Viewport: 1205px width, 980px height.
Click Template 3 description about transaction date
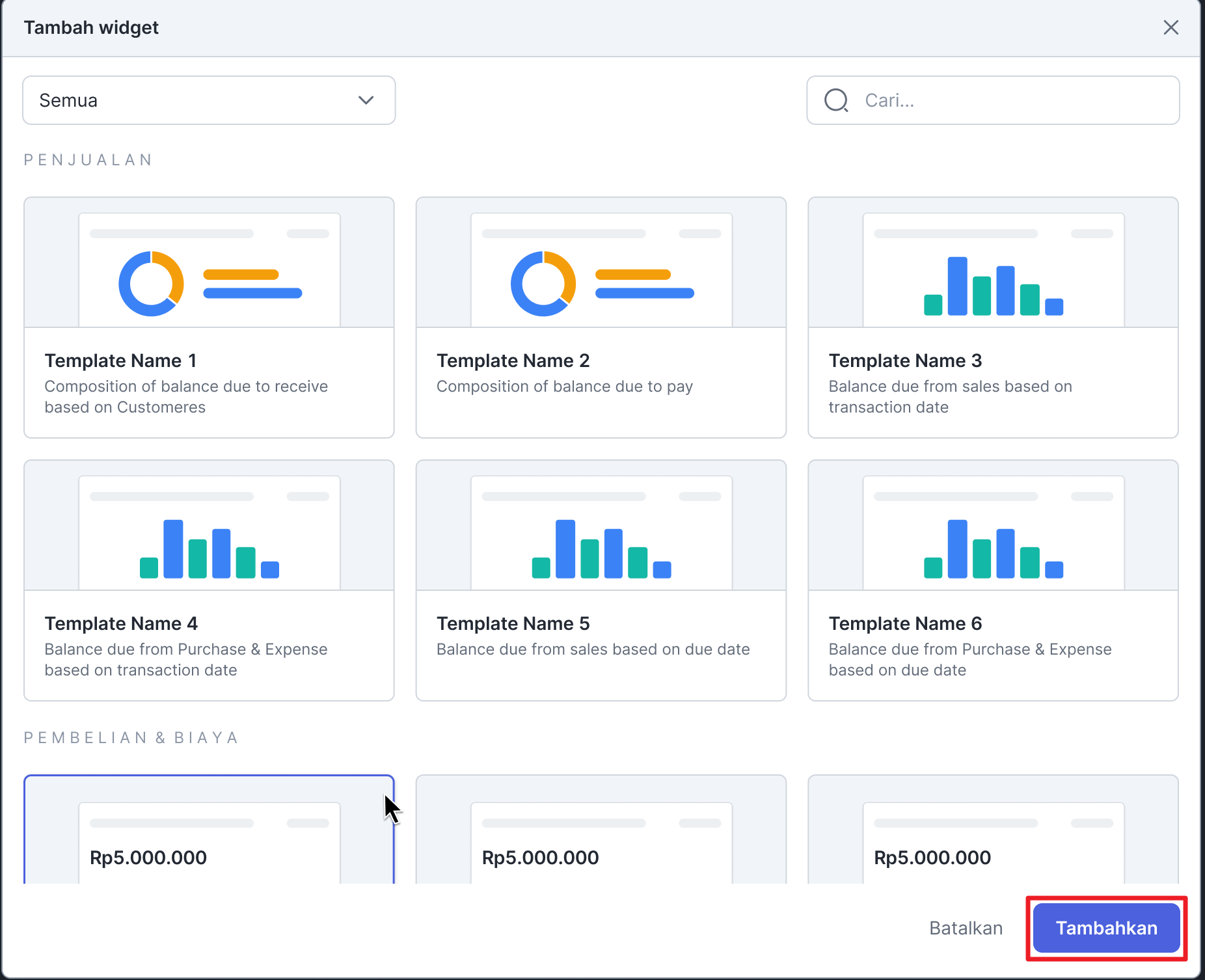click(950, 397)
